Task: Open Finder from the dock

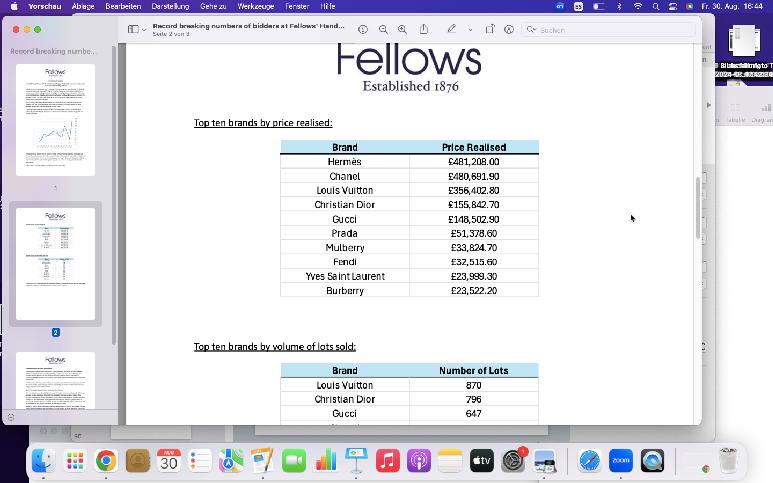Action: 43,461
